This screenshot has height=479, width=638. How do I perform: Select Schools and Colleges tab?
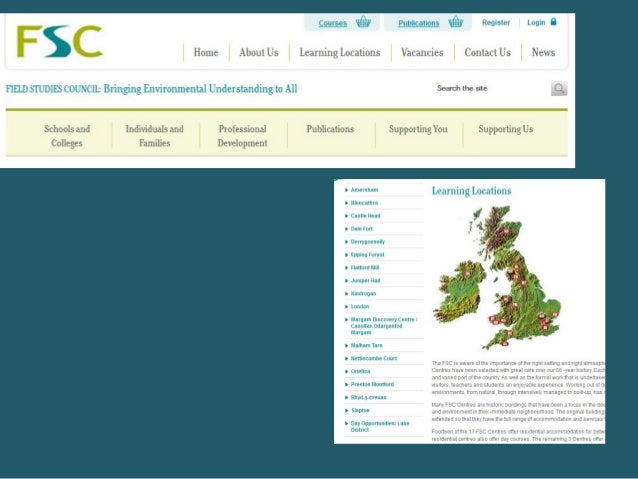tap(67, 136)
